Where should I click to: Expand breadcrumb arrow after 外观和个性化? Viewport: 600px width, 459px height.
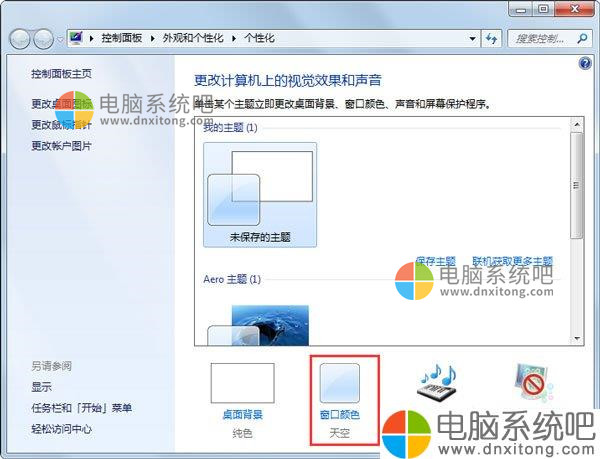point(234,38)
